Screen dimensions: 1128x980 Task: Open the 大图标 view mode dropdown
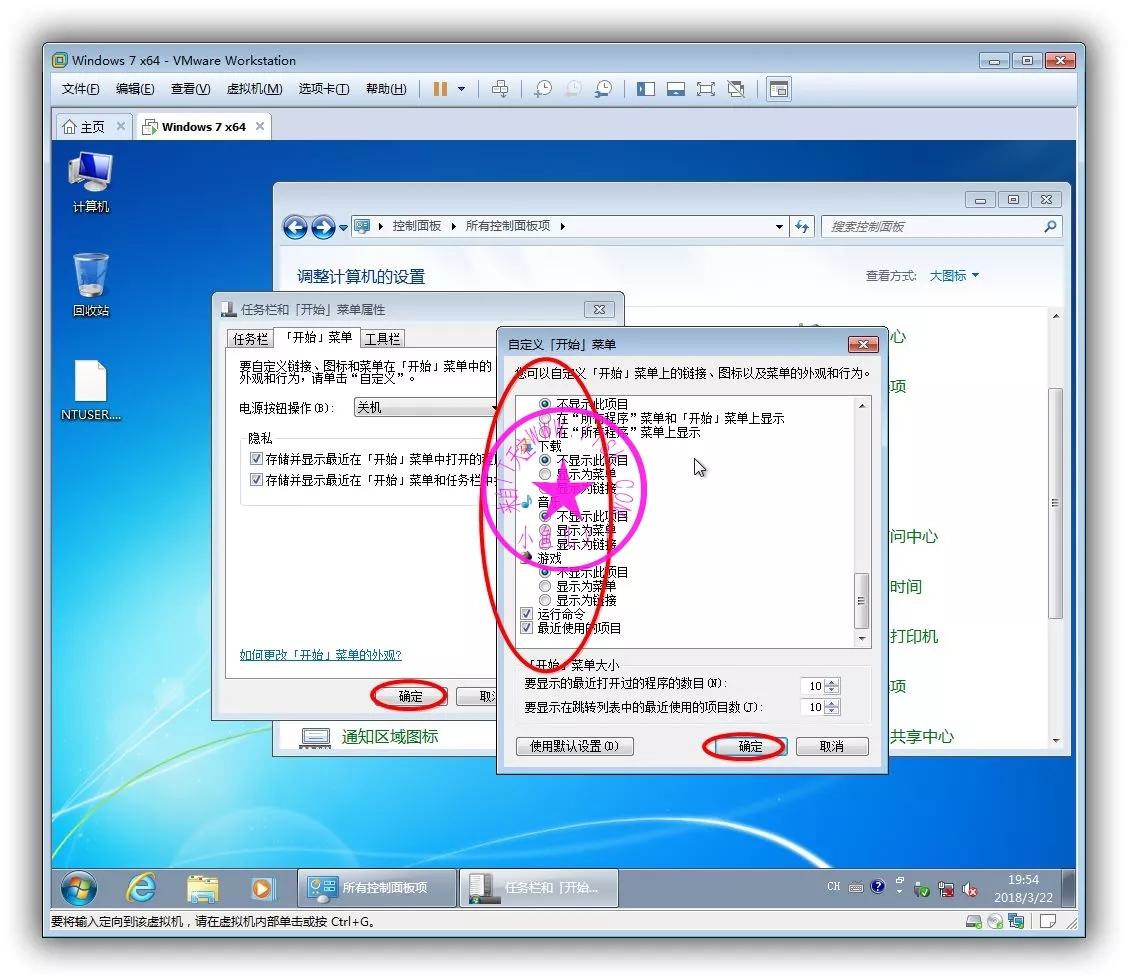coord(954,276)
